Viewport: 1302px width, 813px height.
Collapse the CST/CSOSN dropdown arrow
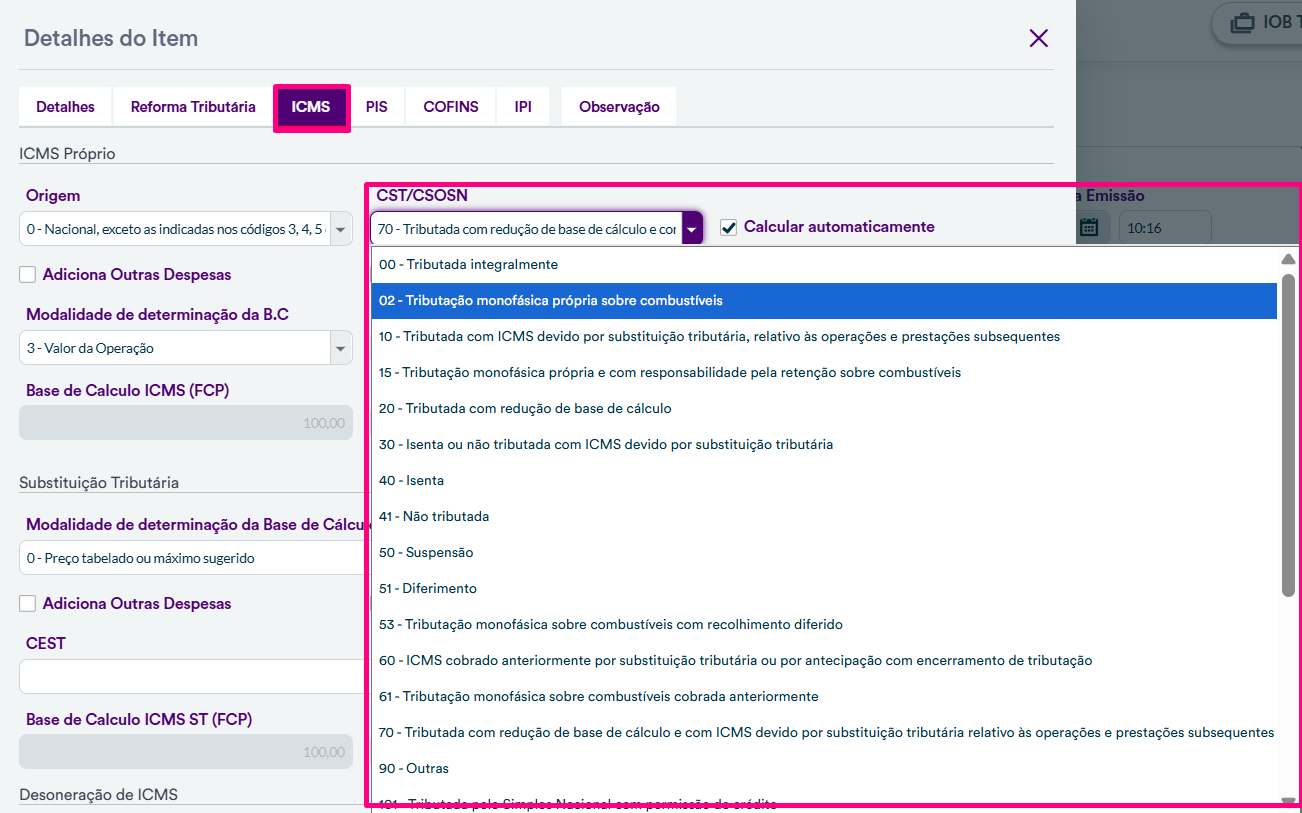click(x=691, y=230)
